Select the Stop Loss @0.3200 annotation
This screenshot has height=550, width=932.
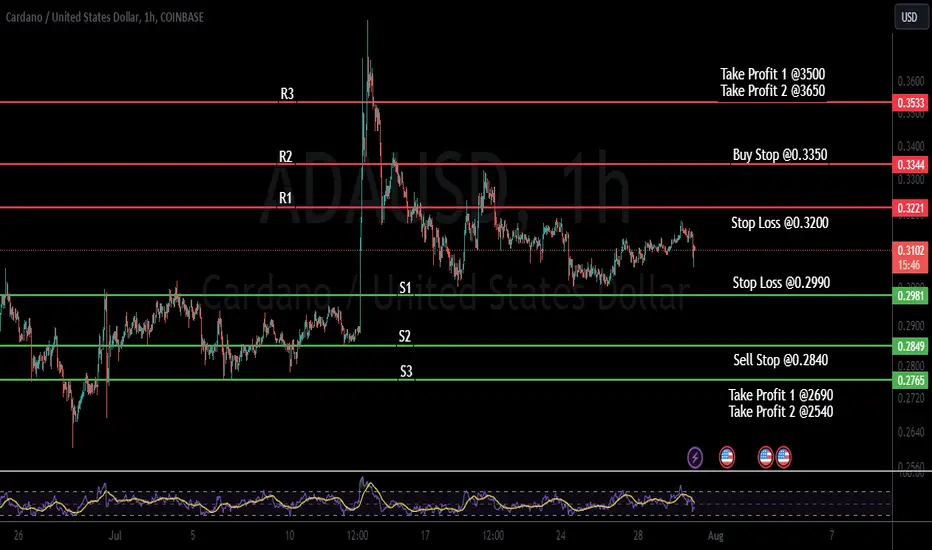pyautogui.click(x=780, y=222)
